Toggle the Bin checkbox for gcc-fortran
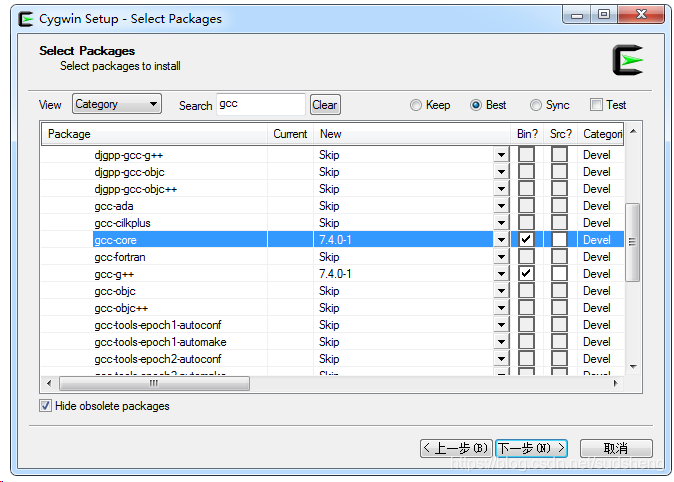This screenshot has width=674, height=482. click(526, 257)
